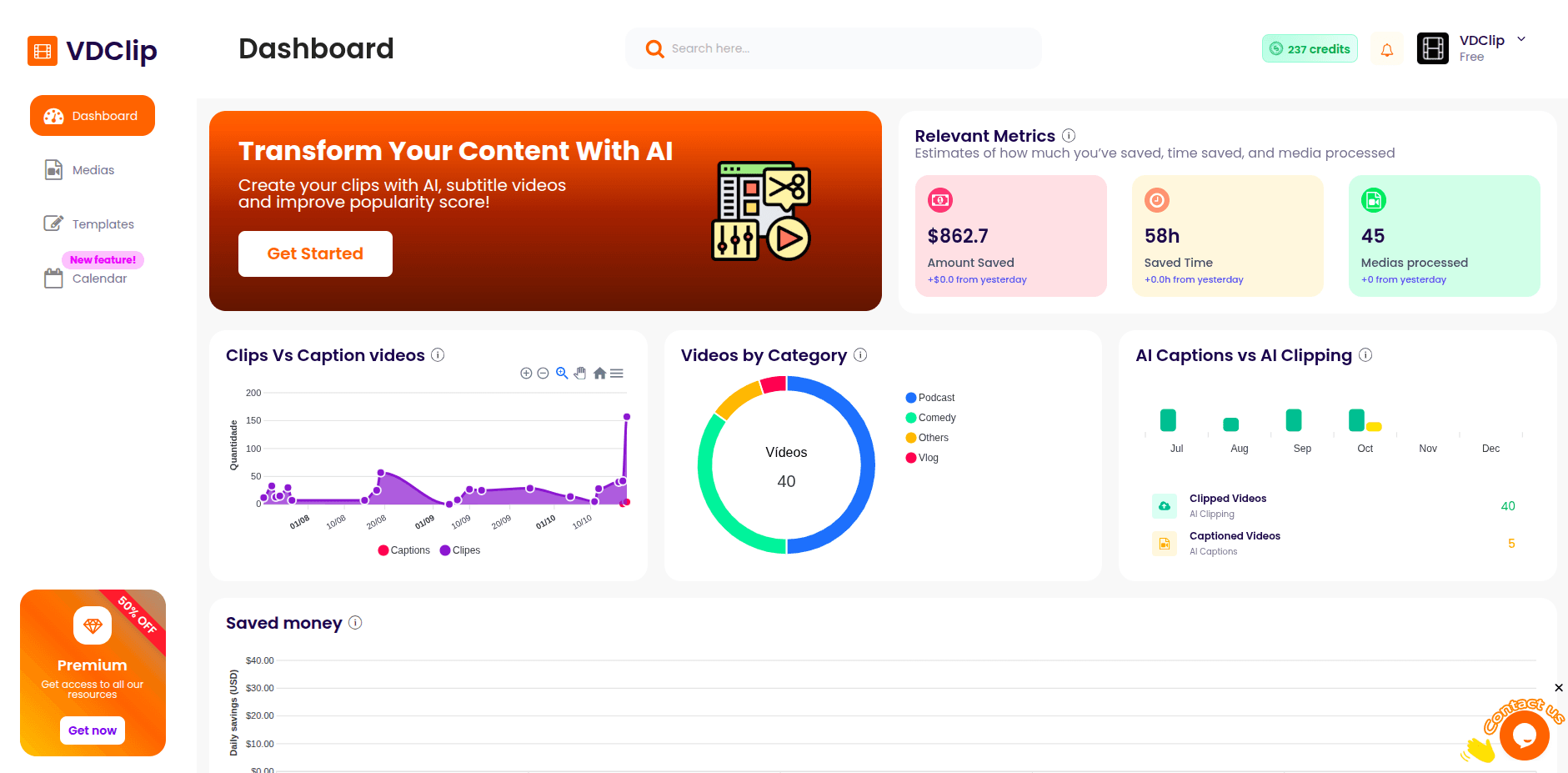Click the info icon beside Relevant Metrics
1568x773 pixels.
pos(1069,135)
